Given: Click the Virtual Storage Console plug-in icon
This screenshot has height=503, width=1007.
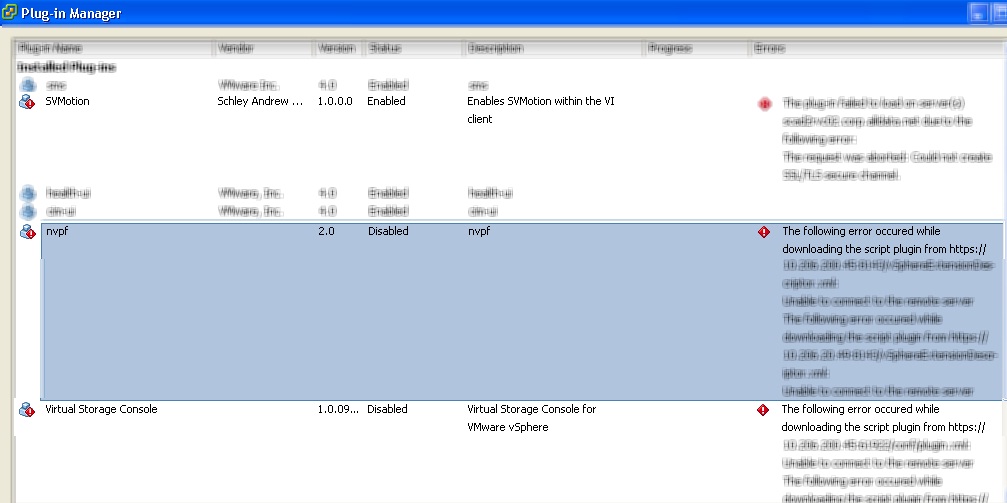Looking at the screenshot, I should coord(27,410).
